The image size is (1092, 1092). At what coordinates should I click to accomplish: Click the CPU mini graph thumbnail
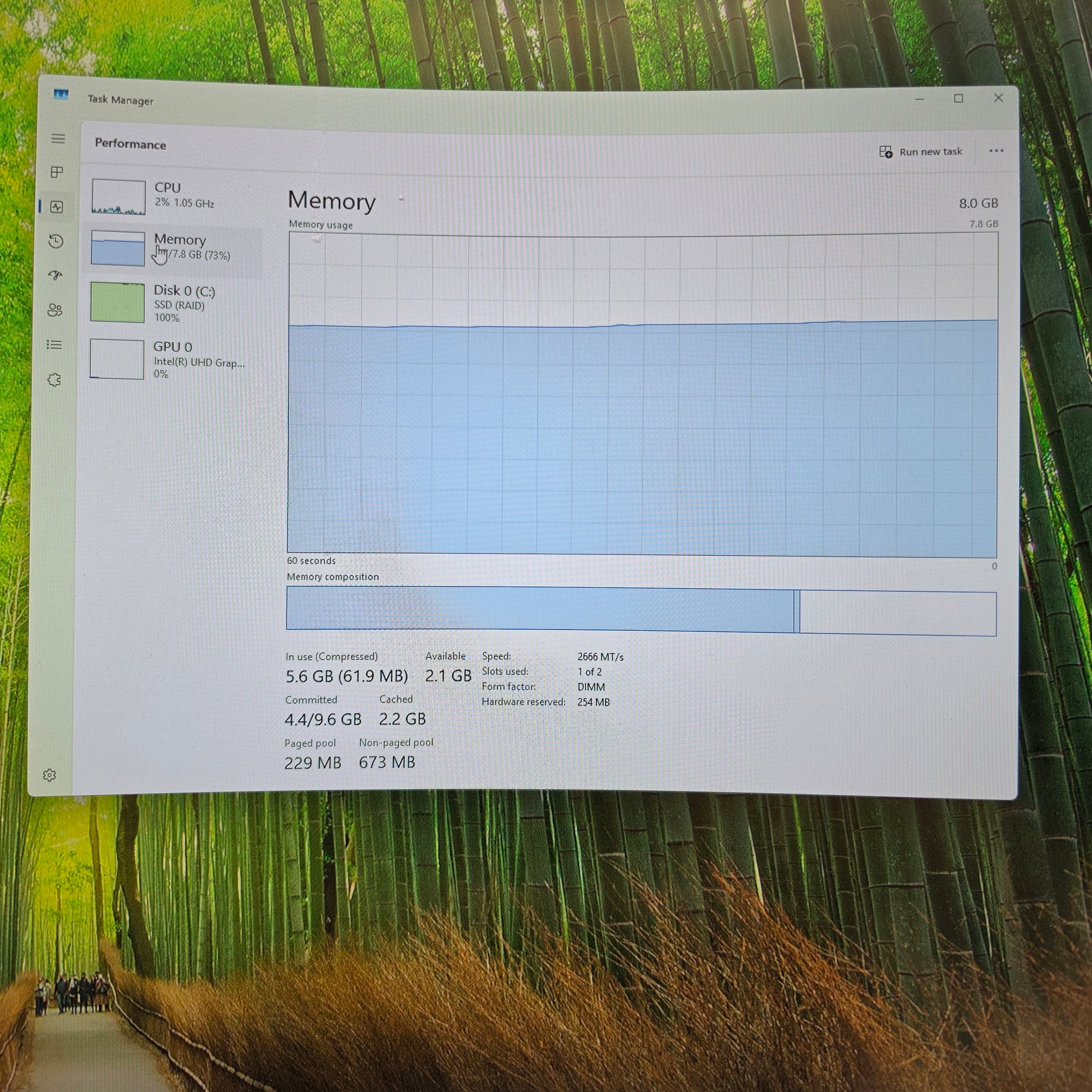pyautogui.click(x=118, y=197)
